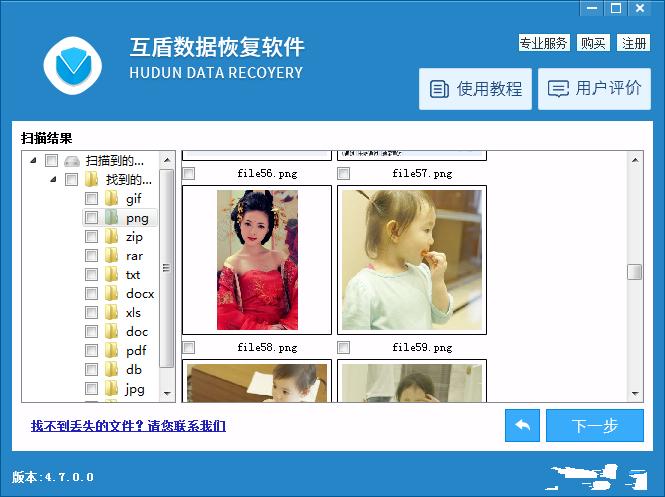Click the png folder icon
Image resolution: width=665 pixels, height=497 pixels.
pos(111,217)
